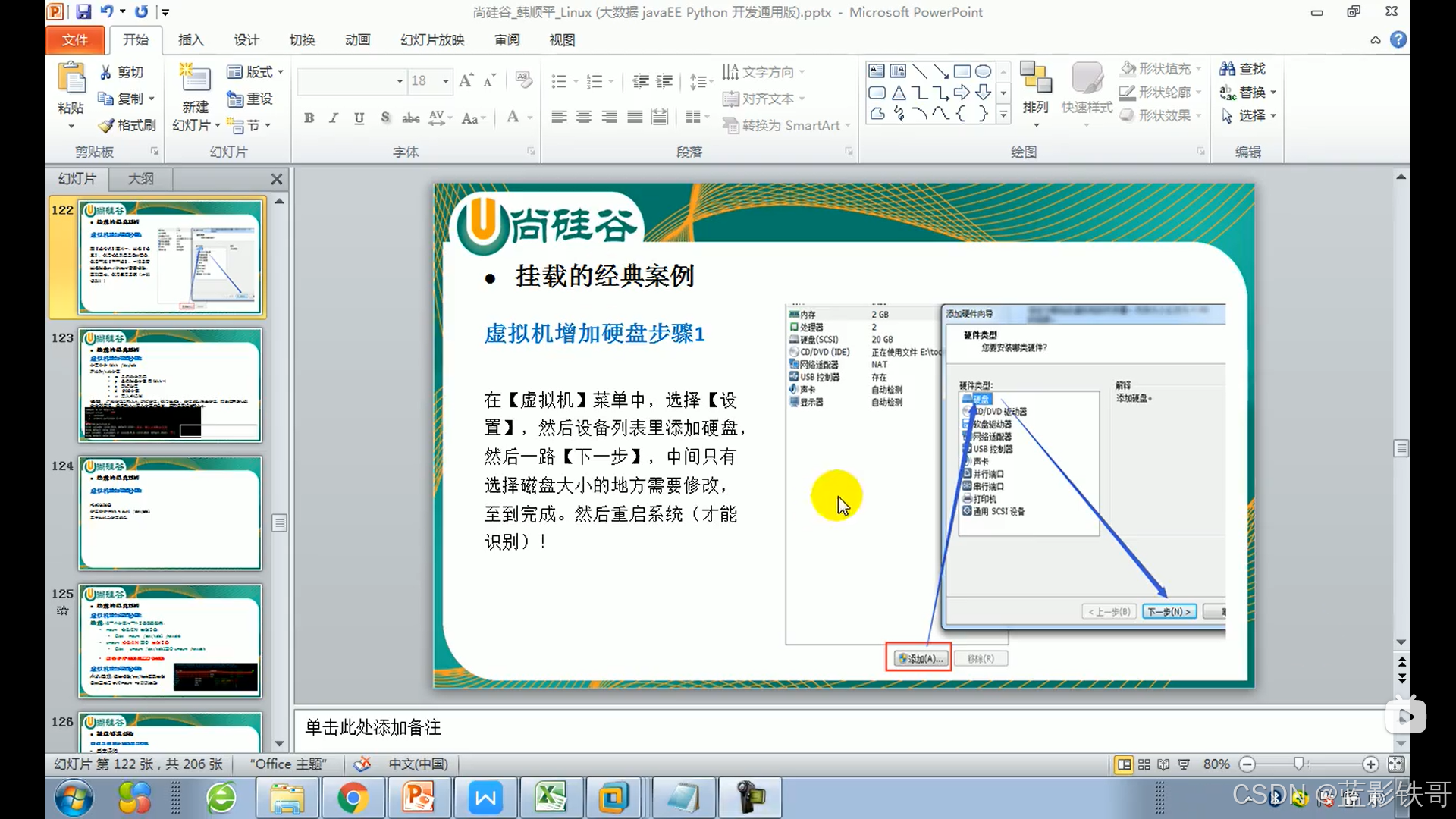Viewport: 1456px width, 819px height.
Task: Toggle Underline text formatting
Action: 359,118
